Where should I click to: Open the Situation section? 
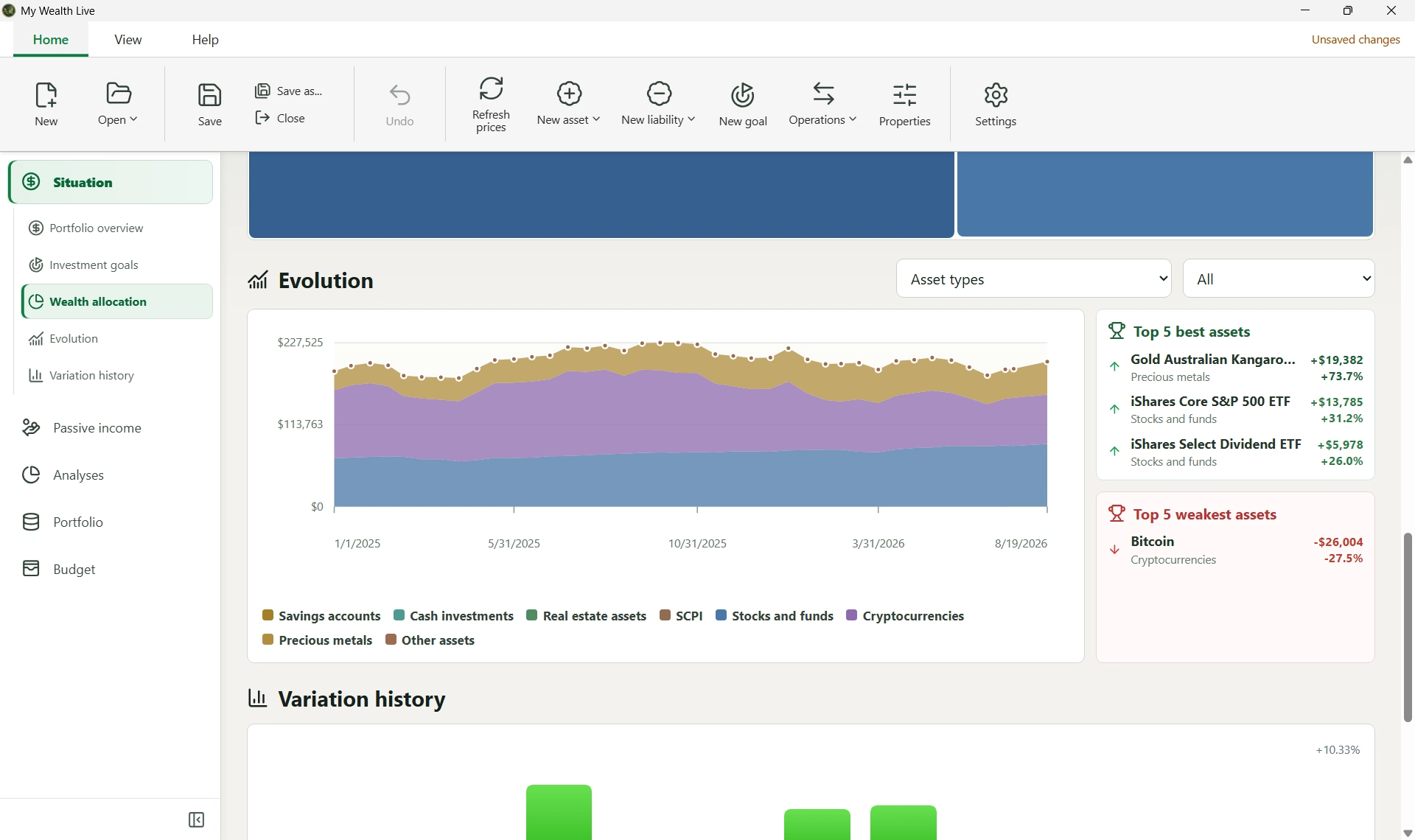111,182
